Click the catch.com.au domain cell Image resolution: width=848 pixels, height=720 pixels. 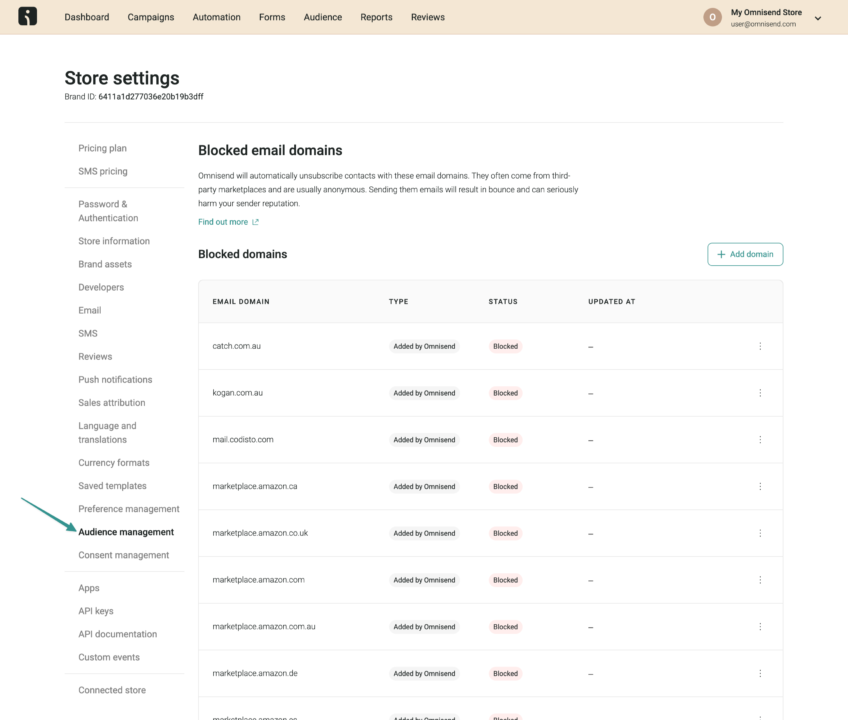[236, 346]
